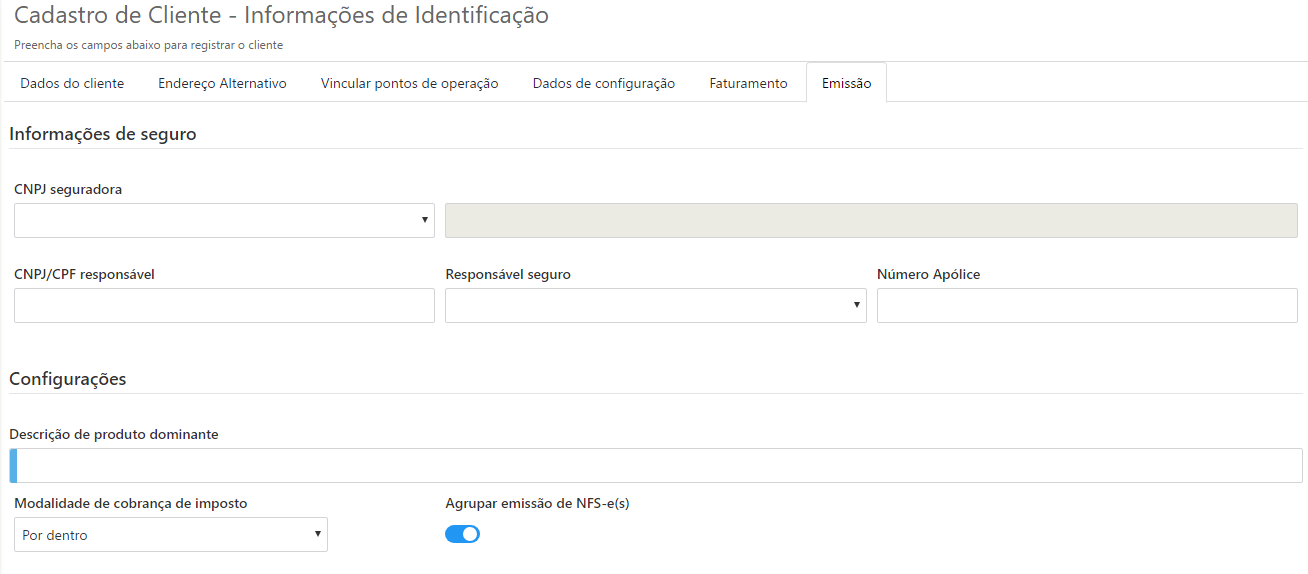This screenshot has width=1308, height=574.
Task: Click the CNPJ seguradora label
Action: pyautogui.click(x=68, y=189)
